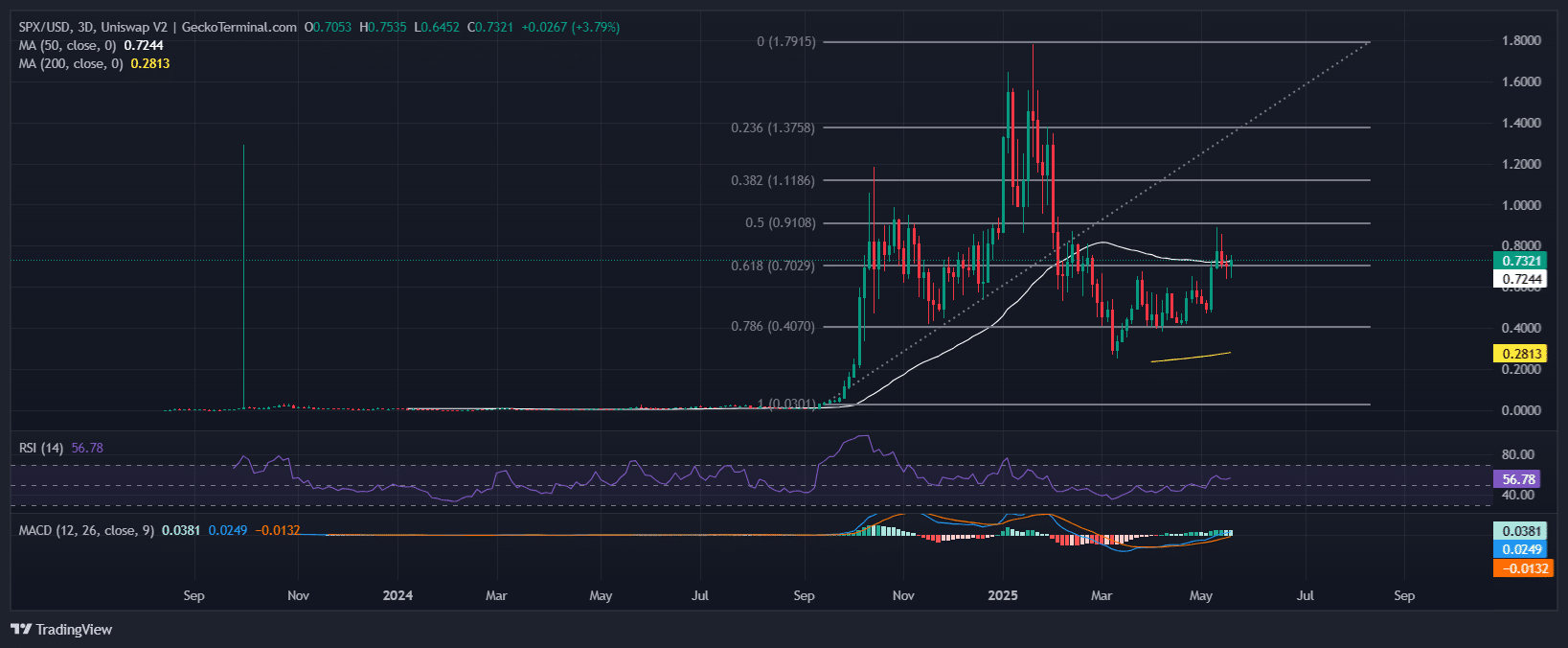Click the green 0.7321 current price tag
Screen dimensions: 1568x648
[1520, 261]
